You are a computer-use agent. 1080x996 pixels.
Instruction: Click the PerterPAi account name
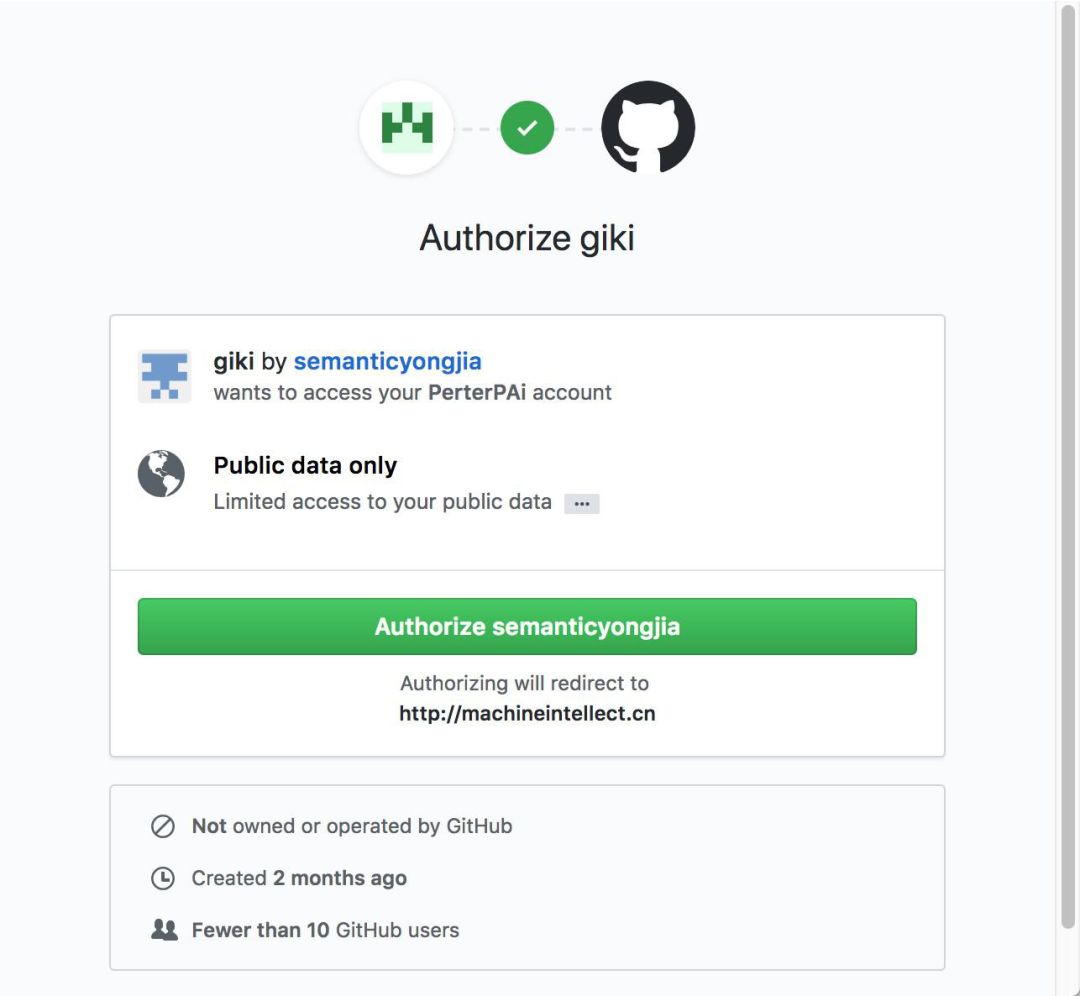point(477,393)
